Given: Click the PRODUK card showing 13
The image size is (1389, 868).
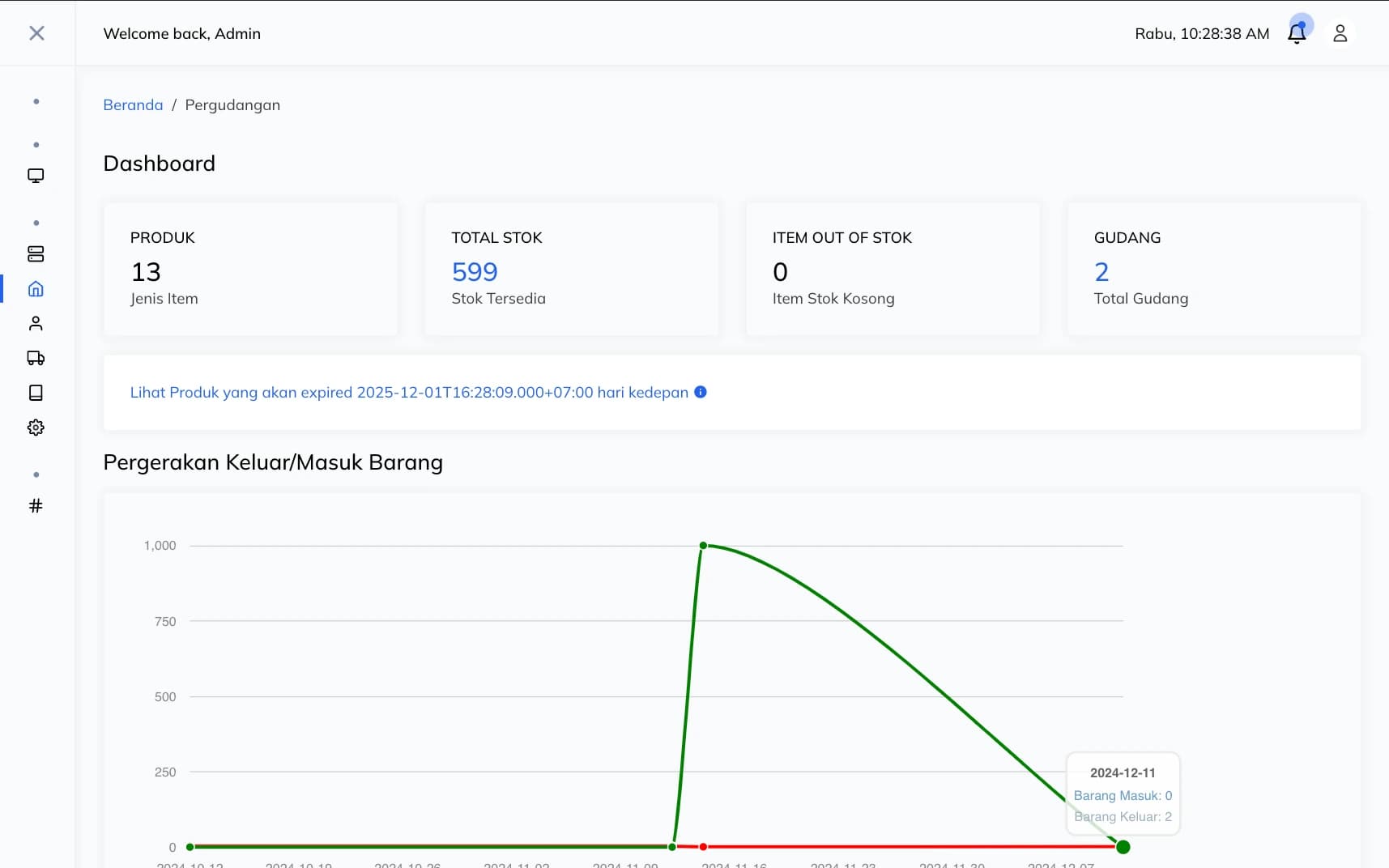Looking at the screenshot, I should tap(250, 269).
